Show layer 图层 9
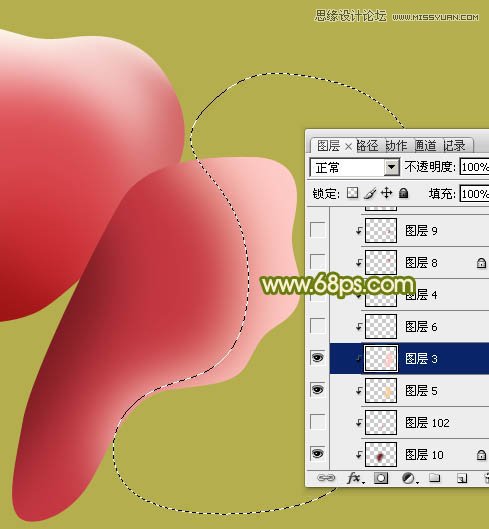489x529 pixels. pos(318,230)
